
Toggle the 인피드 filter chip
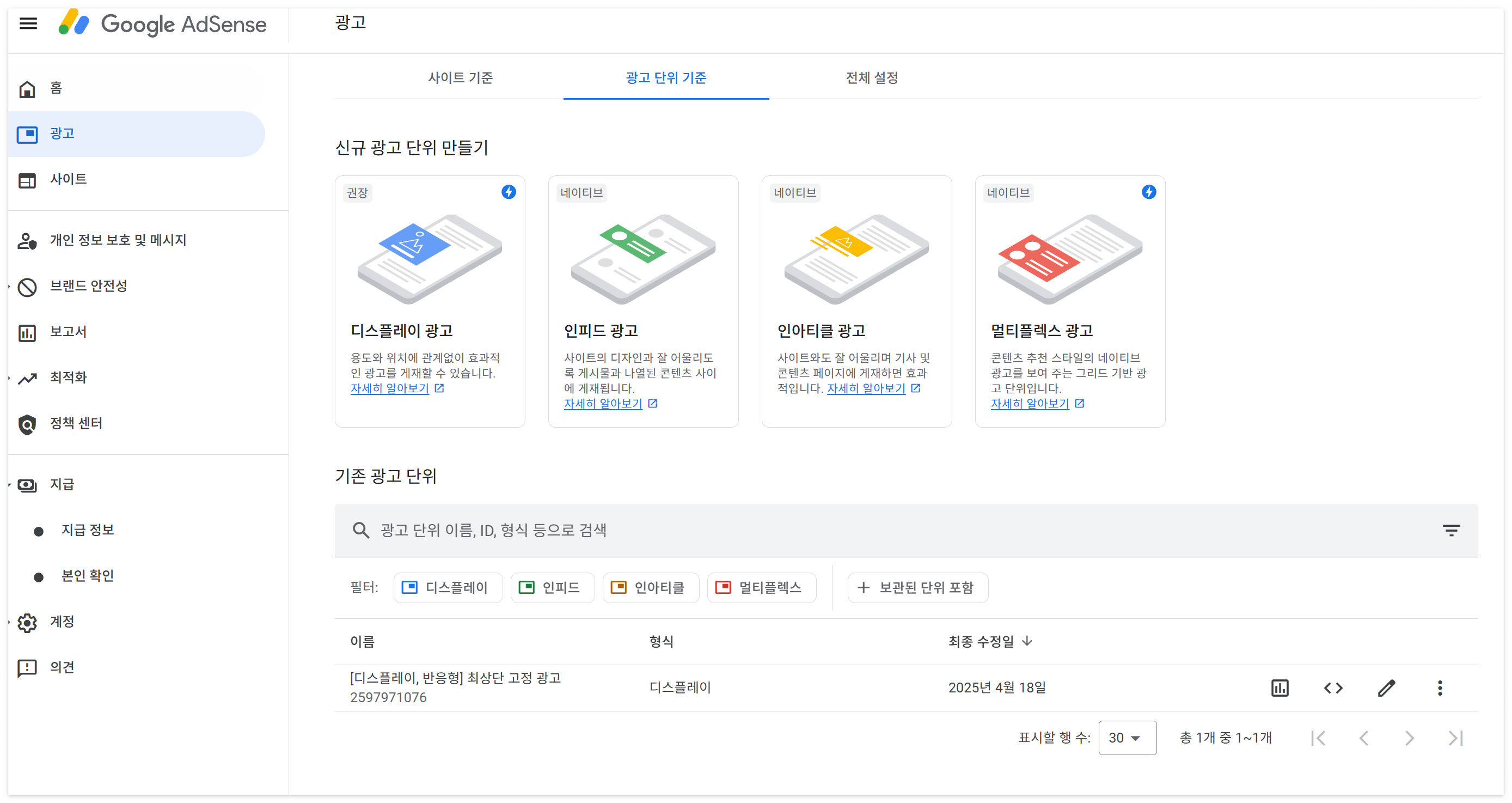coord(552,587)
